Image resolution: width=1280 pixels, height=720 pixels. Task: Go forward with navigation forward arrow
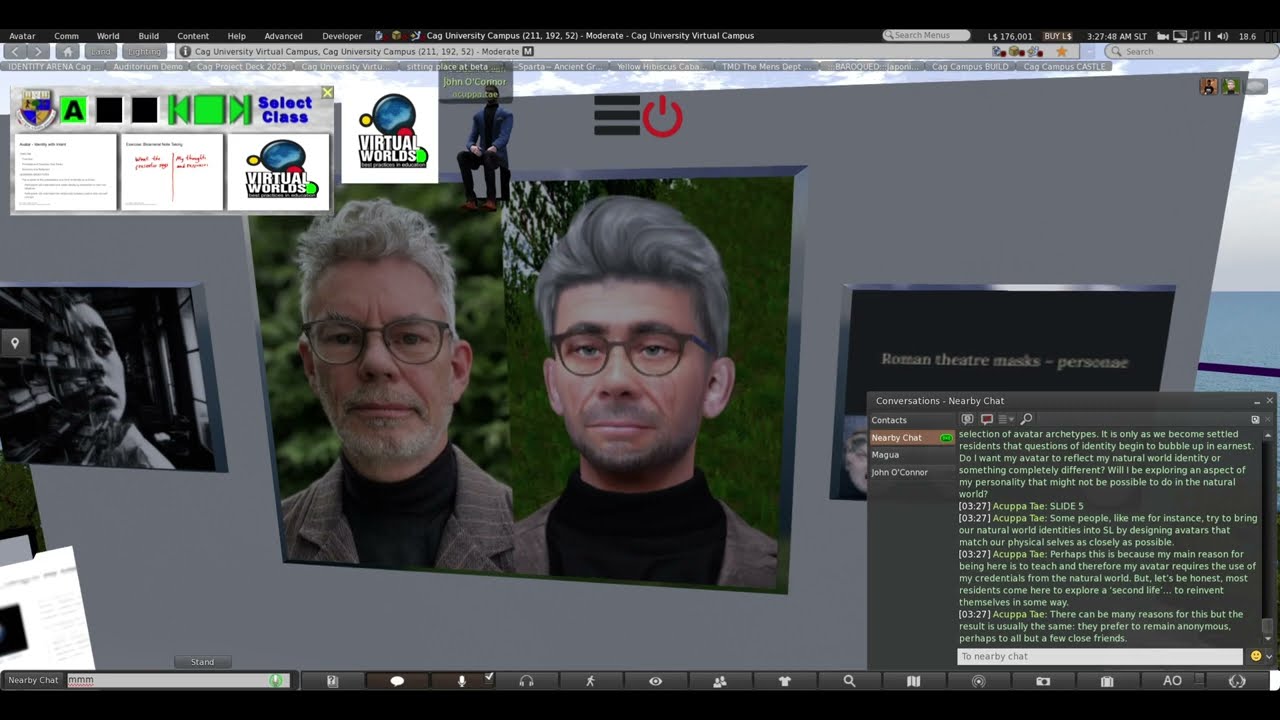[38, 51]
